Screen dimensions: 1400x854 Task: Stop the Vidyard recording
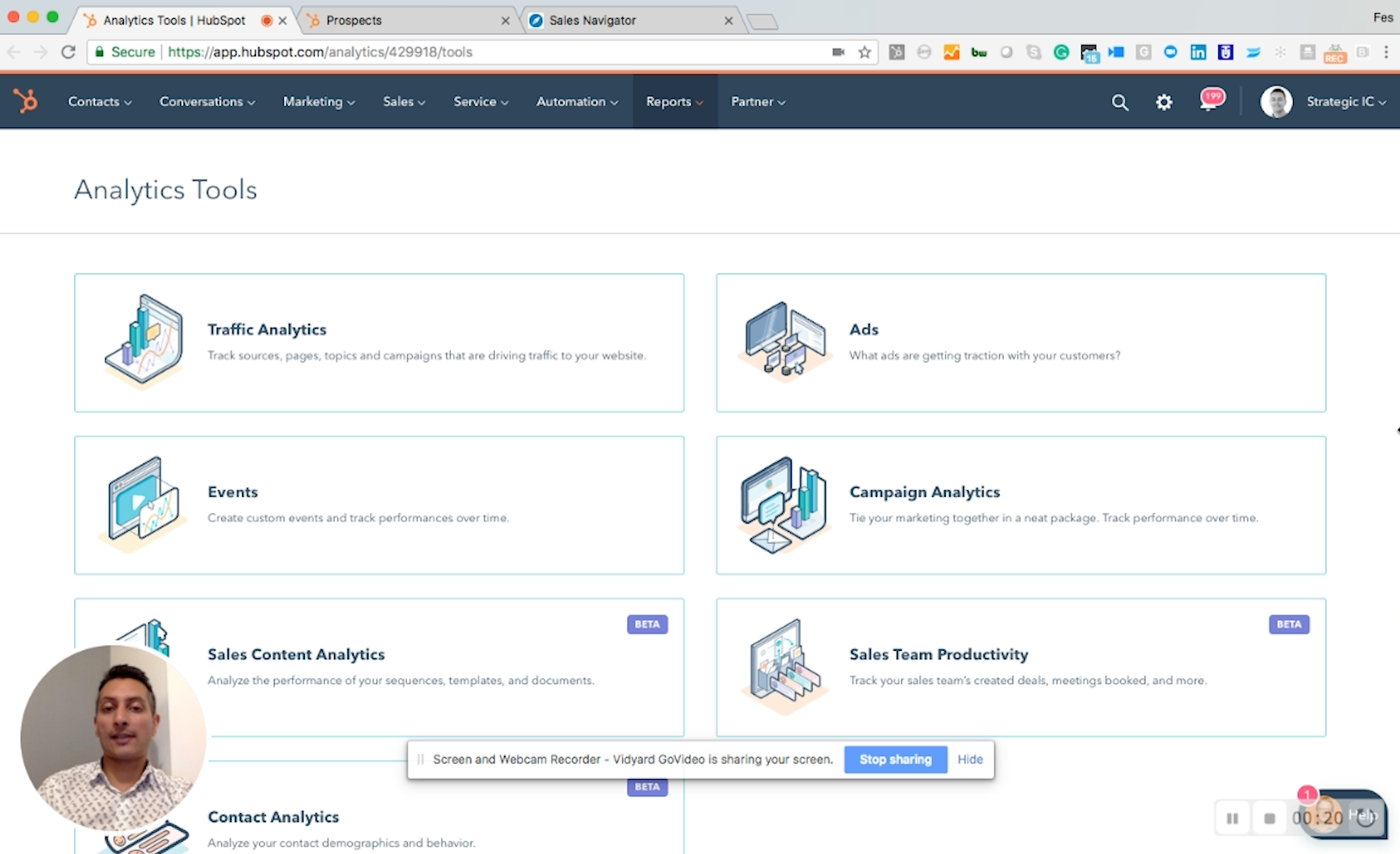pyautogui.click(x=1270, y=818)
